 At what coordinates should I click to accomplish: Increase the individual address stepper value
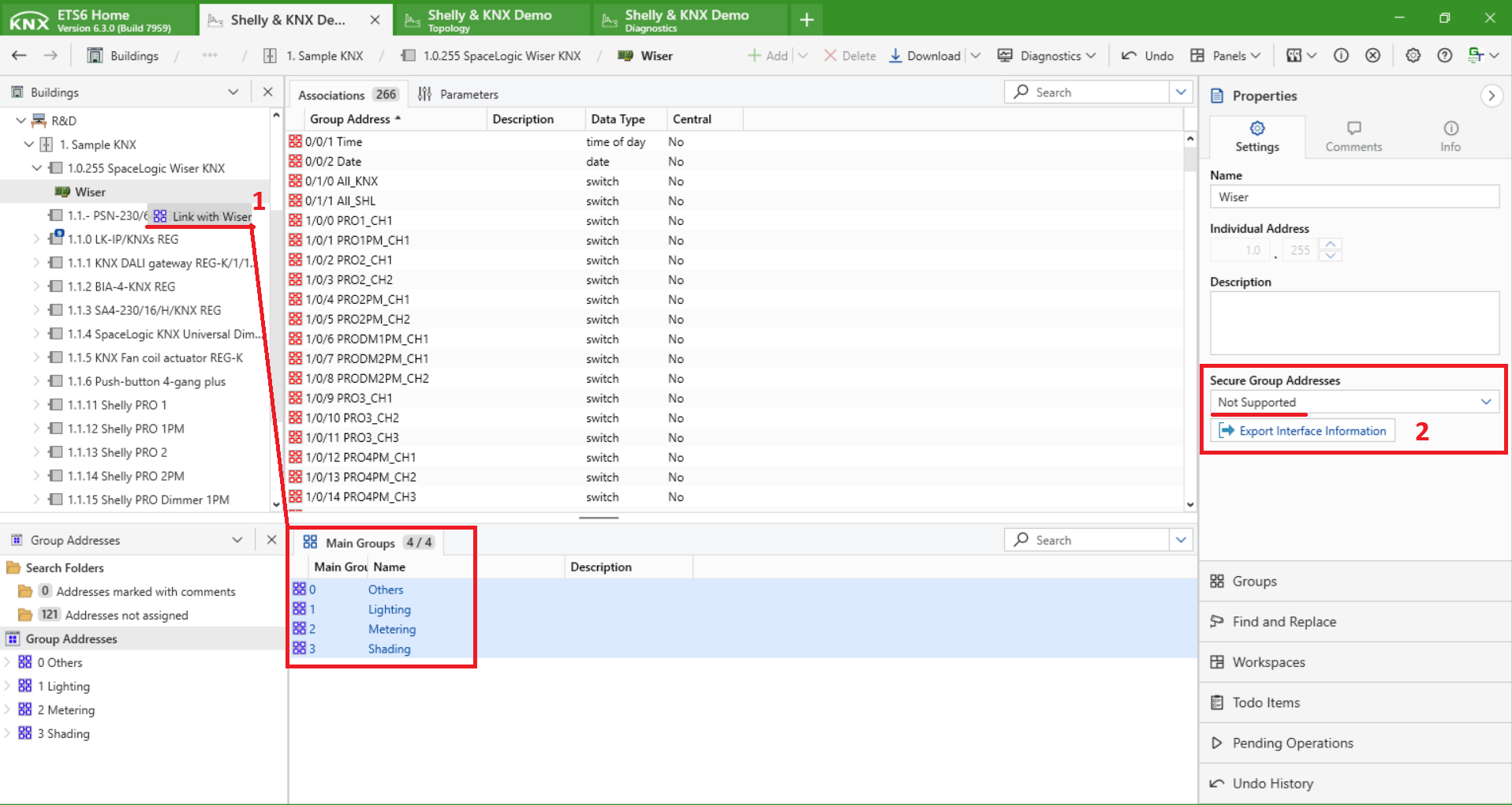coord(1331,245)
